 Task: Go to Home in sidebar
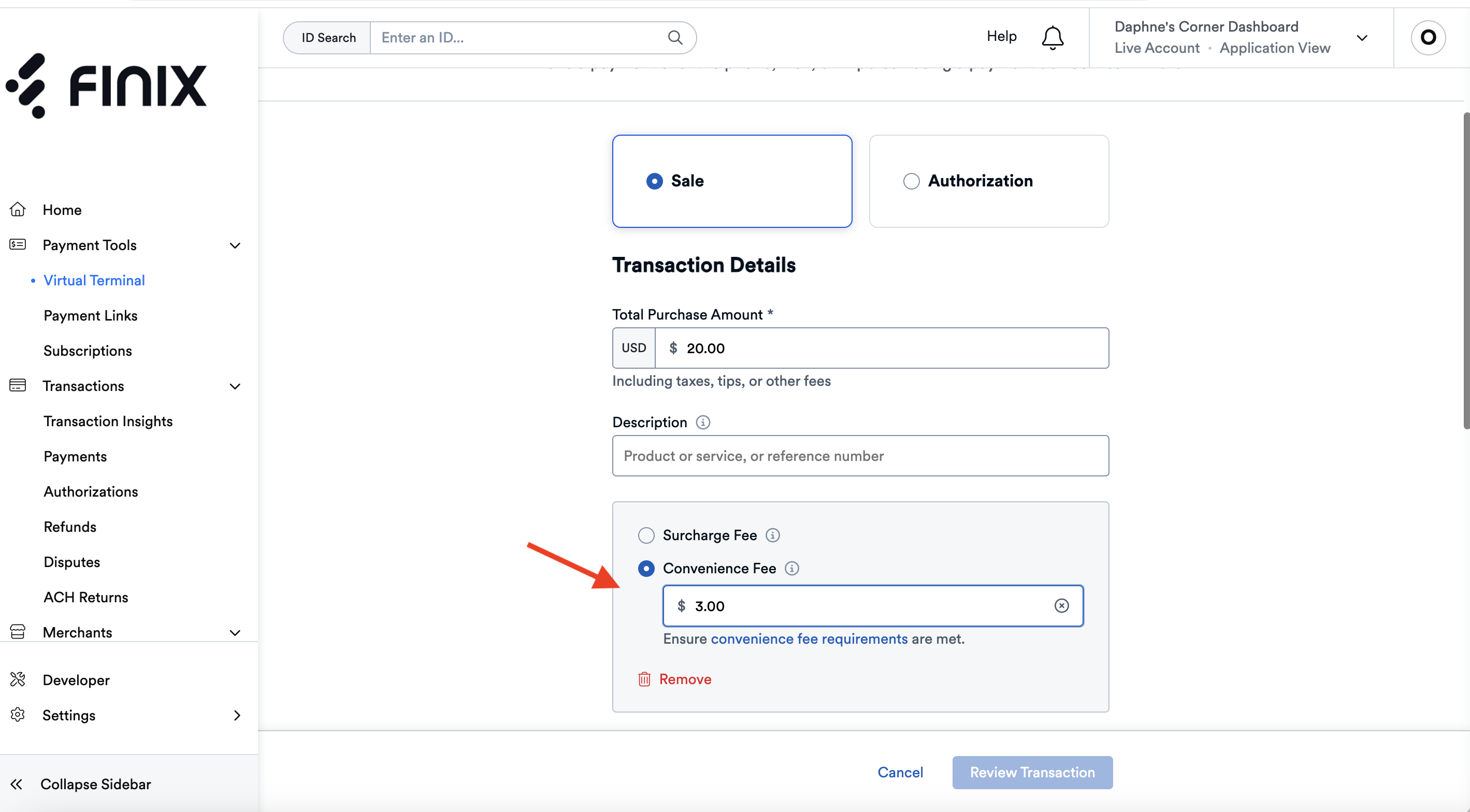pyautogui.click(x=62, y=209)
